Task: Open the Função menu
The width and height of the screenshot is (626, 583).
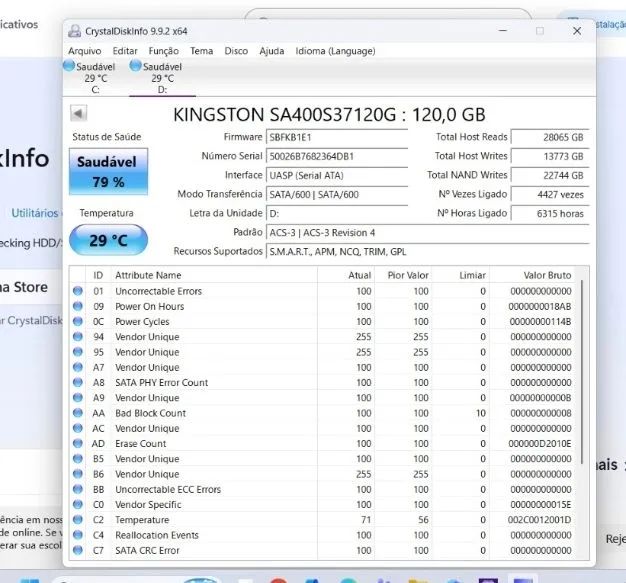Action: click(x=164, y=51)
